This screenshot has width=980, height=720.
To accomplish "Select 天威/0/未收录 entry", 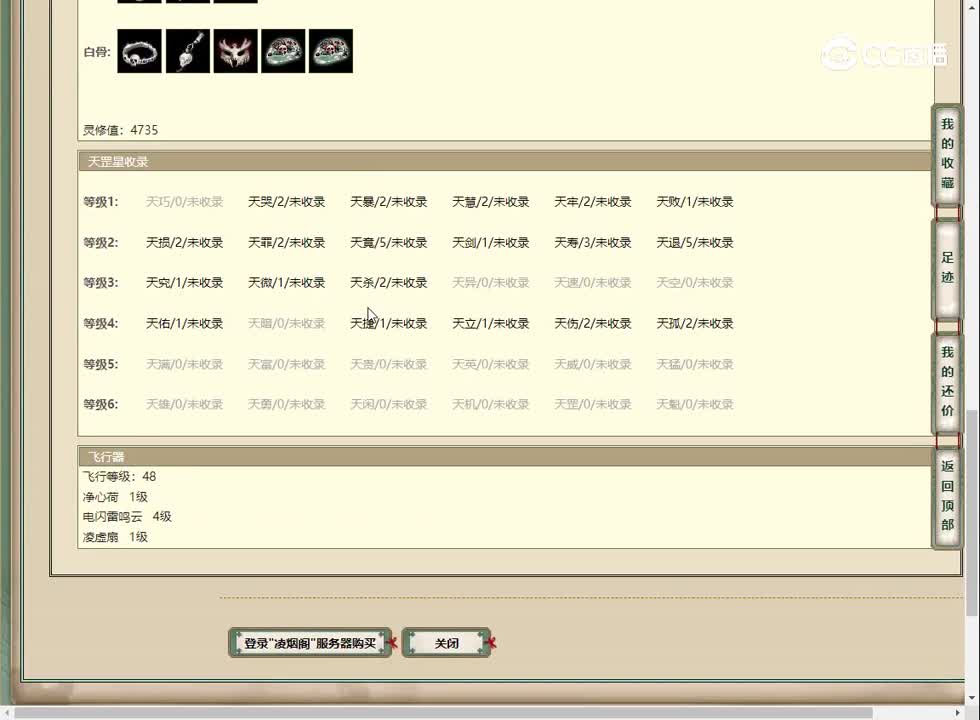I will click(592, 364).
